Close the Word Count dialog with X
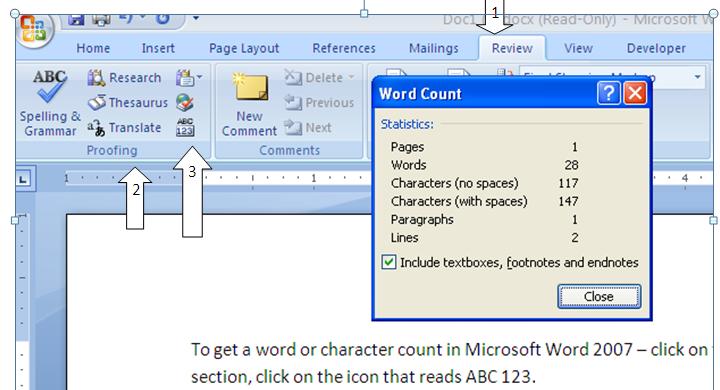720x390 pixels. pos(635,94)
